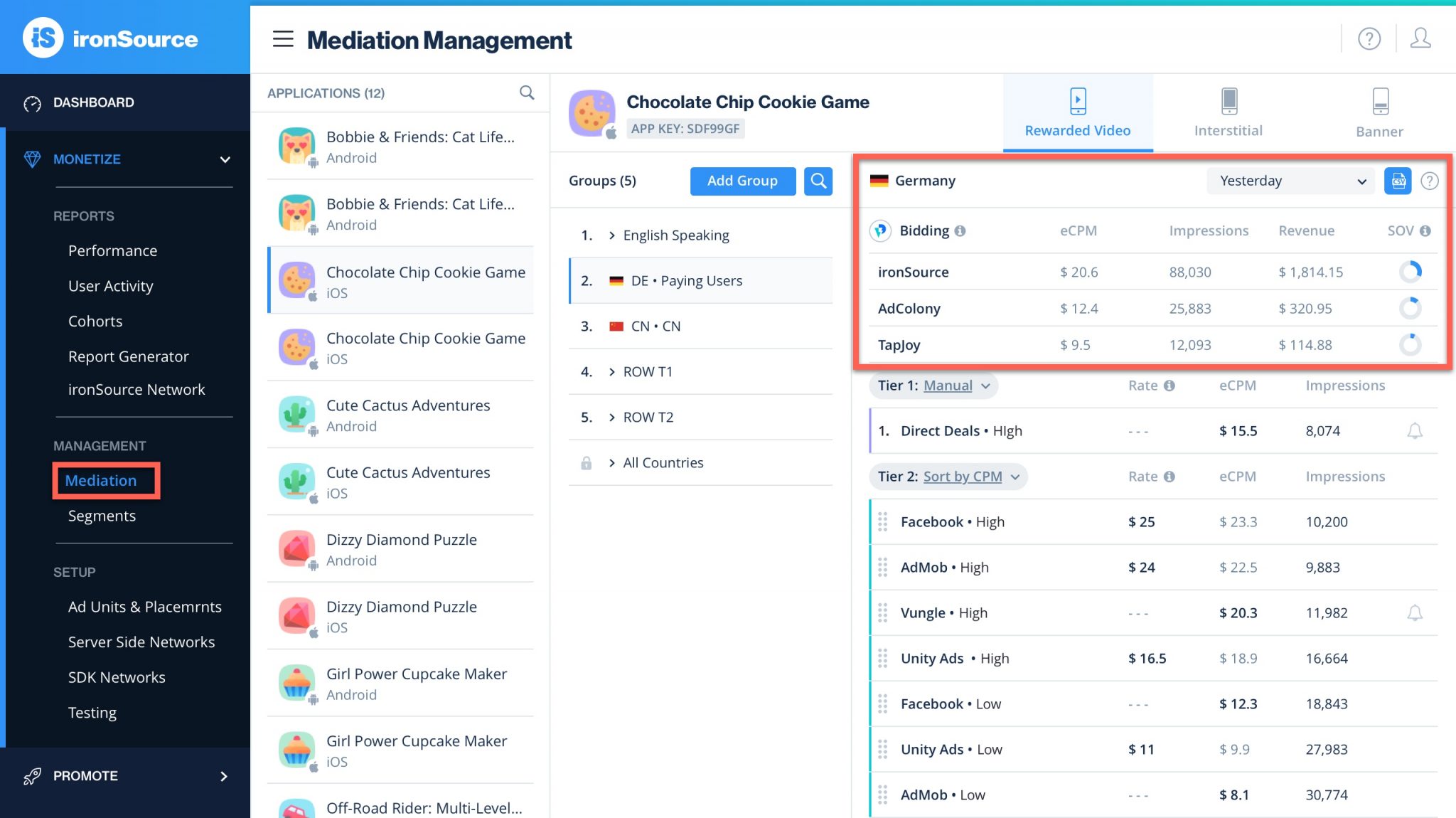Open the user account profile icon
This screenshot has width=1456, height=818.
click(1420, 38)
